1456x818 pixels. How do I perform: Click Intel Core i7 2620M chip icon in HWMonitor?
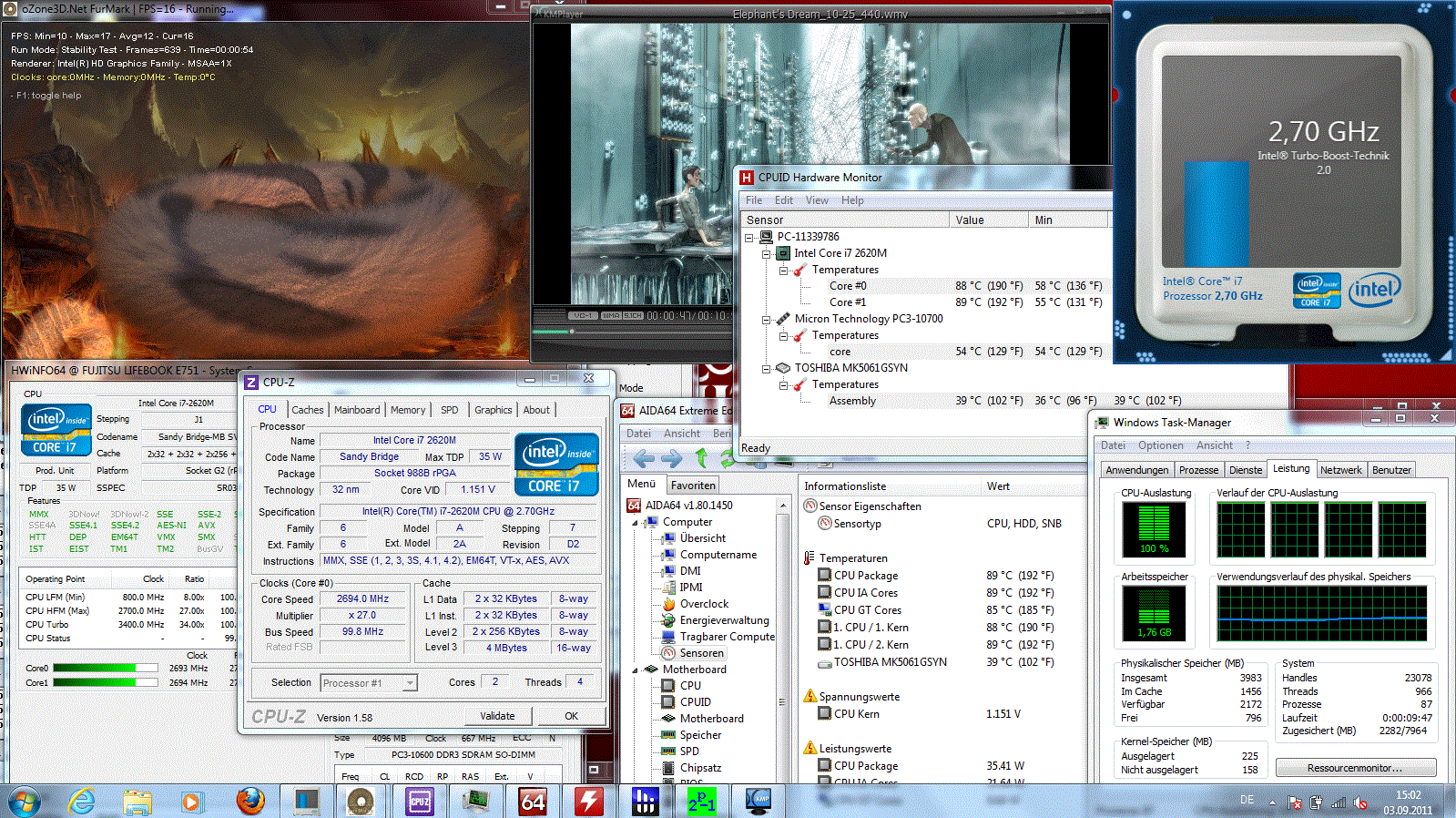[783, 253]
